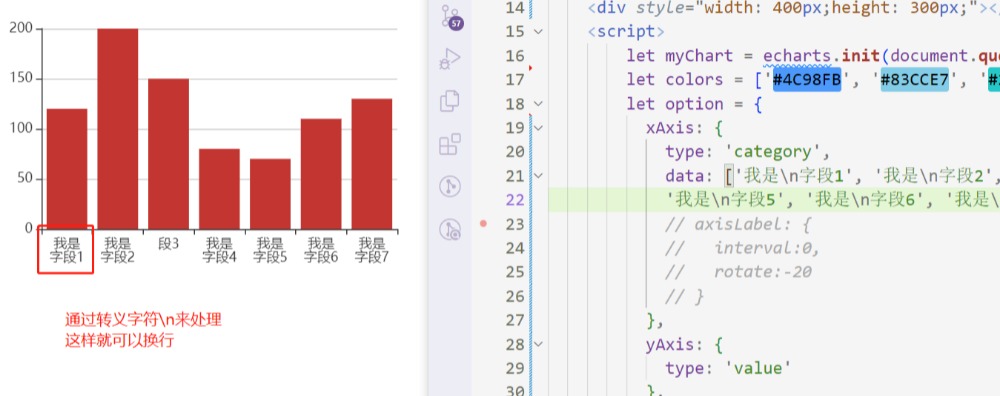
Task: Collapse the script block at line 15
Action: pyautogui.click(x=538, y=31)
